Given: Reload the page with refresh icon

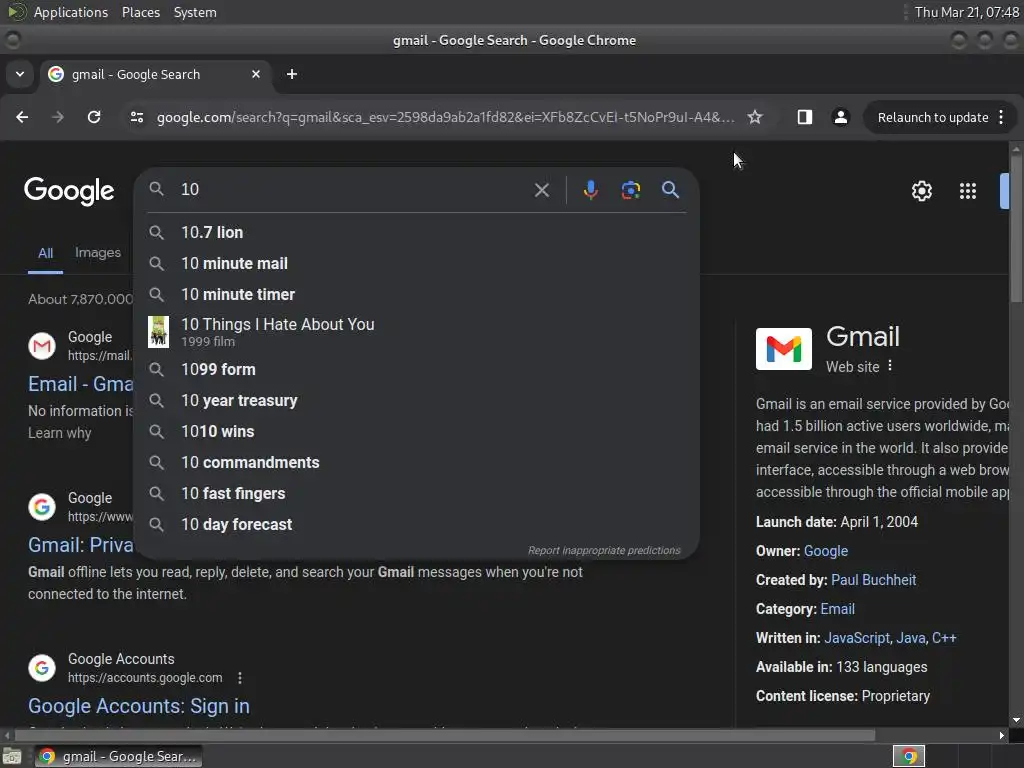Looking at the screenshot, I should 94,117.
